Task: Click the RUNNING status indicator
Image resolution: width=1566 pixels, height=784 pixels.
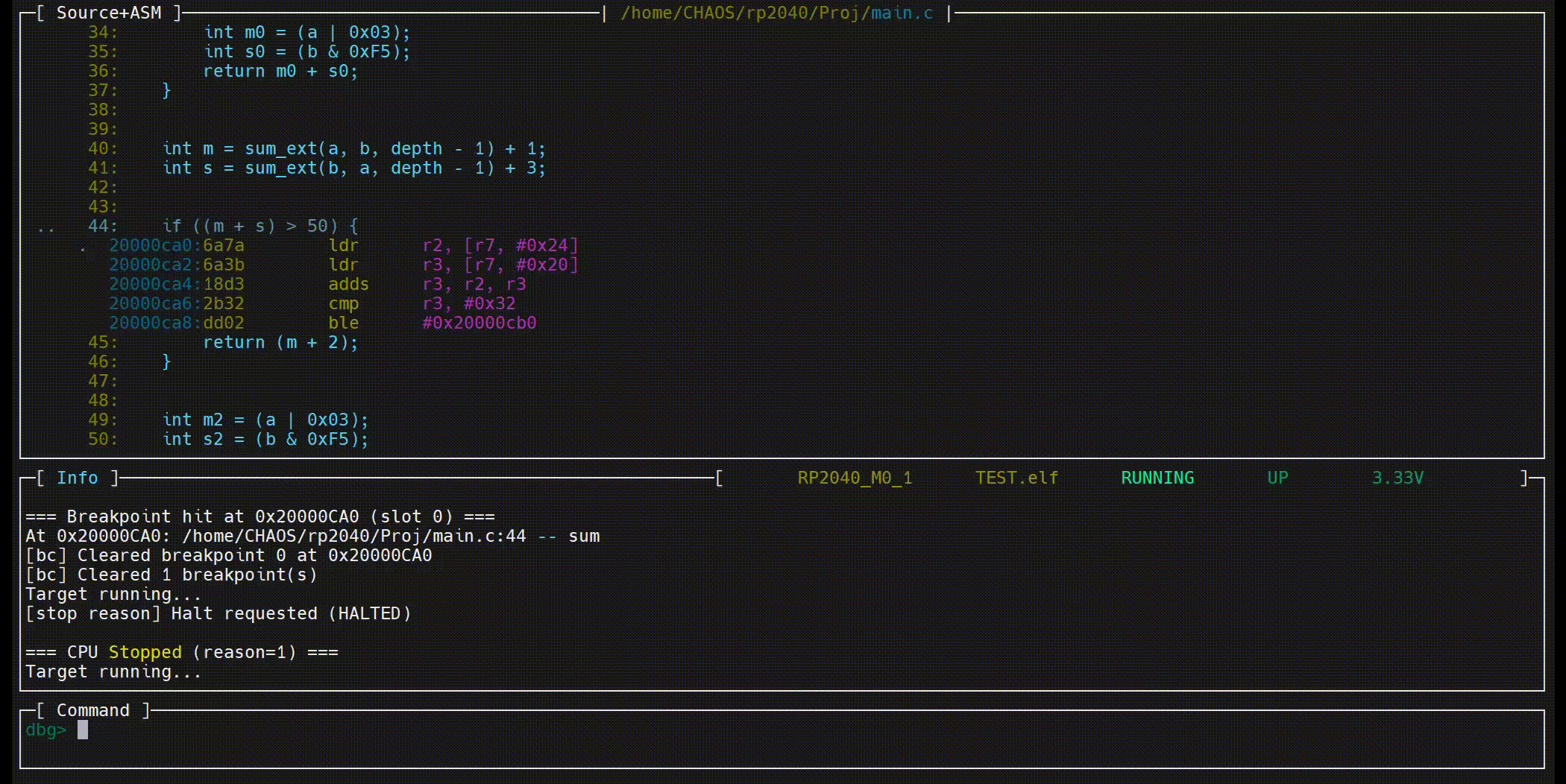Action: (1157, 478)
